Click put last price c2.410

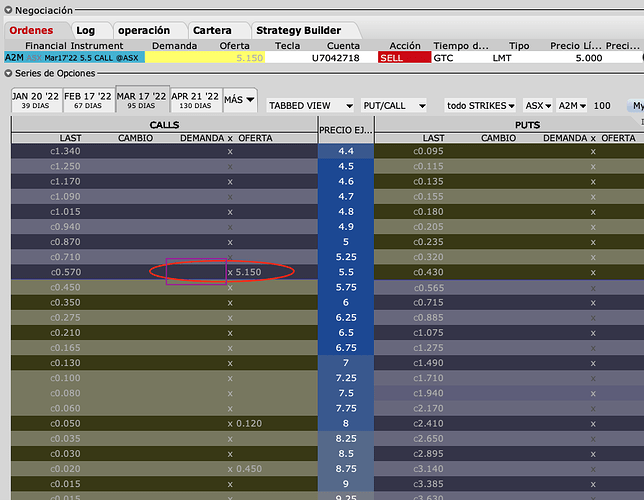pos(428,423)
